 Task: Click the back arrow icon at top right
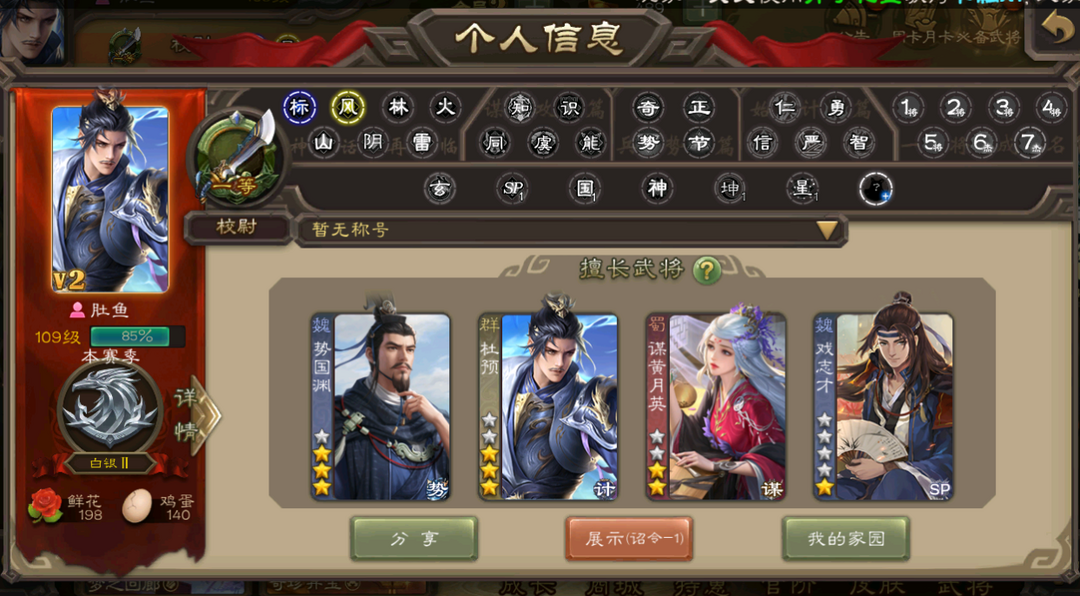tap(1053, 30)
